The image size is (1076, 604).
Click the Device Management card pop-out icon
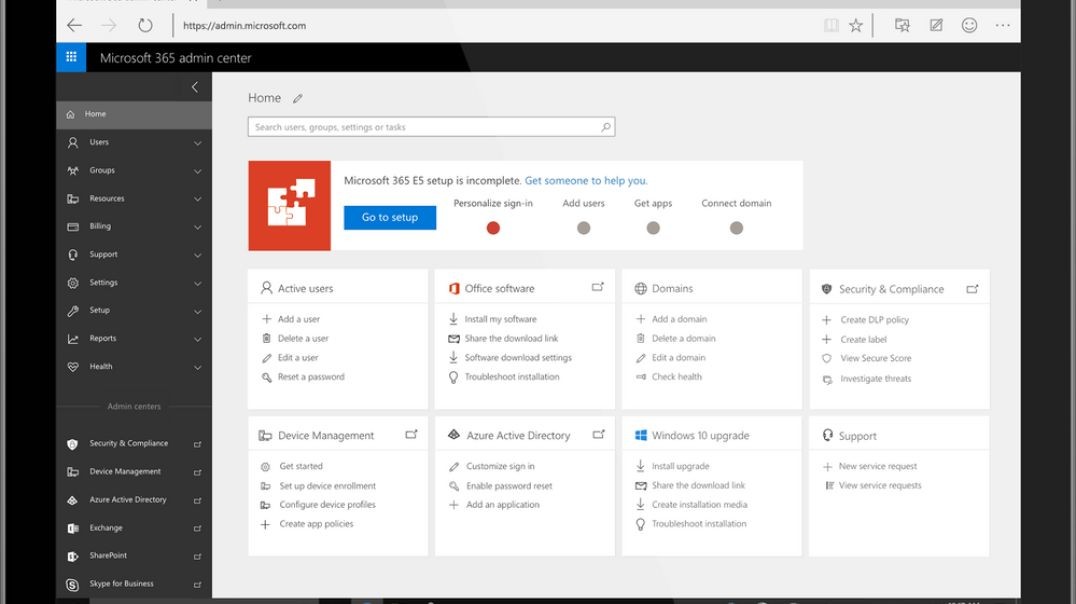[x=411, y=435]
